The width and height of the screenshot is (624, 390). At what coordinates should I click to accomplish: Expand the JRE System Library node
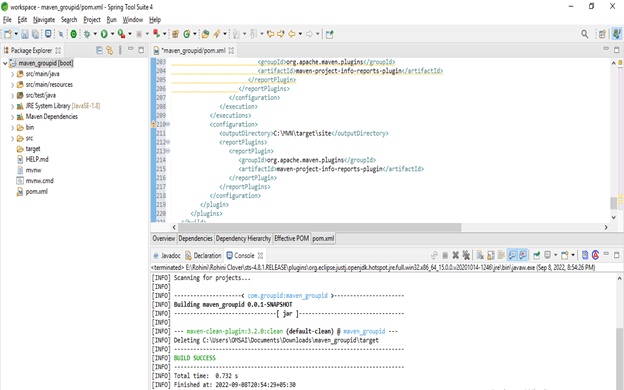click(x=12, y=106)
